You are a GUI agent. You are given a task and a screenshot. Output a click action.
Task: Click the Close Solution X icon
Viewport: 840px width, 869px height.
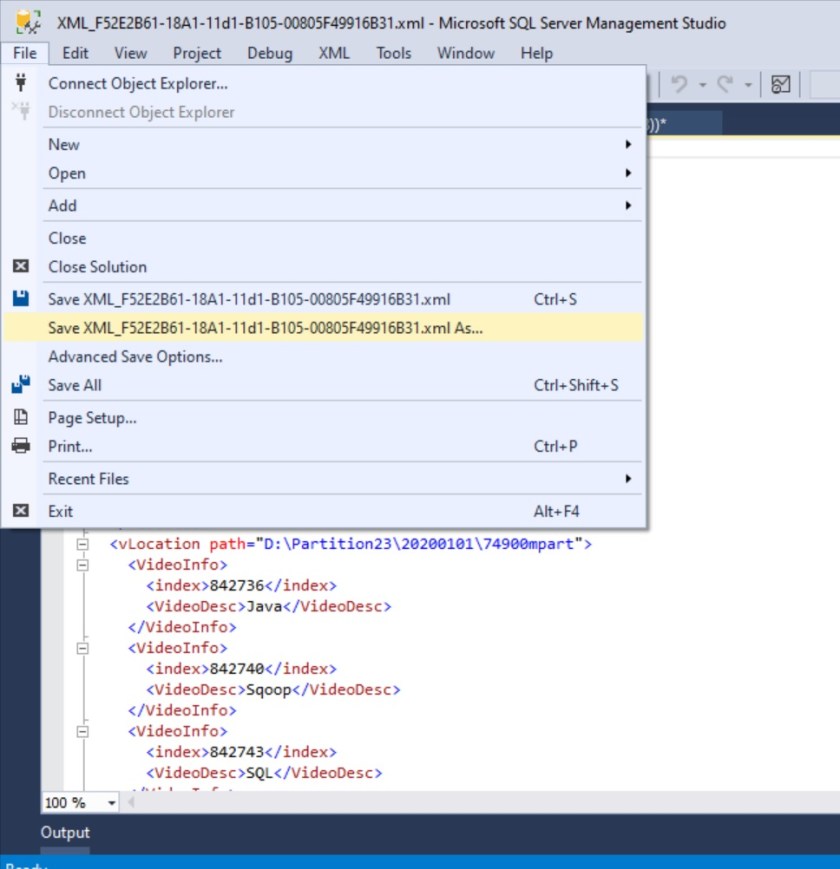click(20, 267)
